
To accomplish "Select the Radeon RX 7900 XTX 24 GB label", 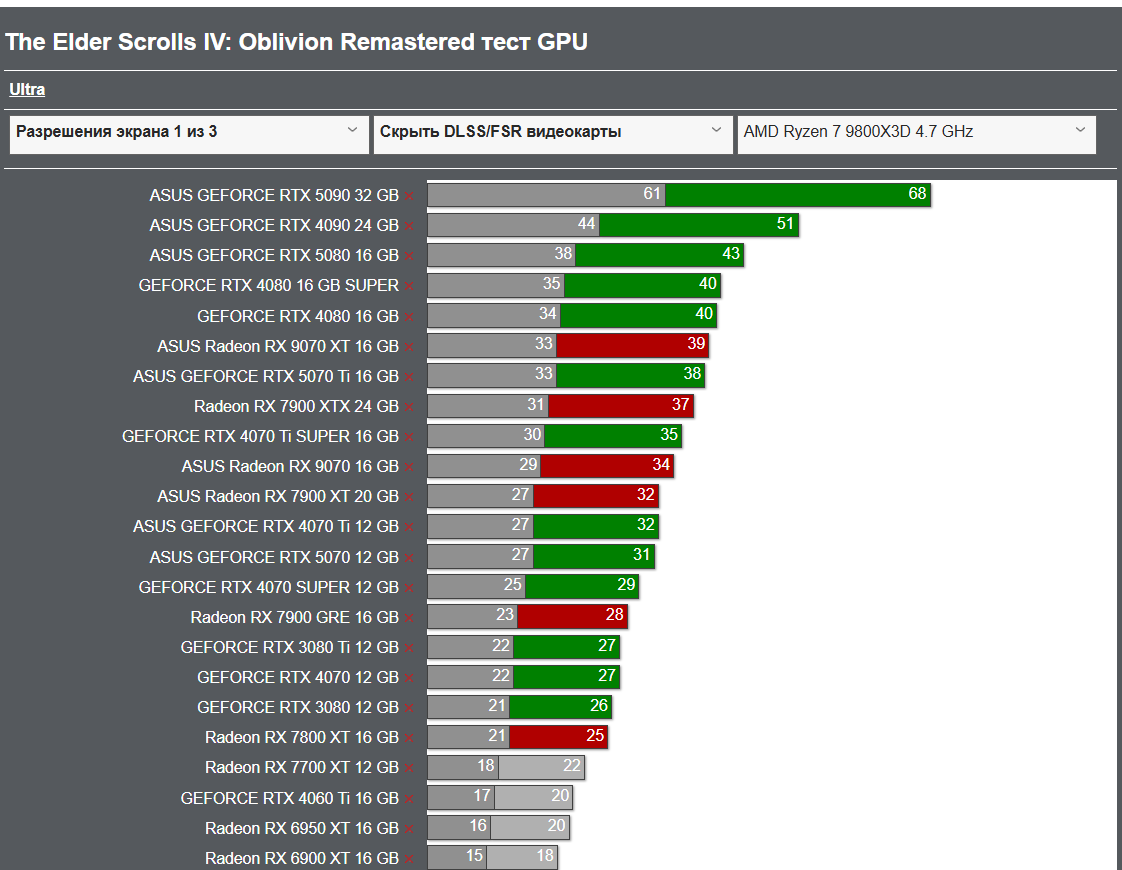I will point(296,406).
